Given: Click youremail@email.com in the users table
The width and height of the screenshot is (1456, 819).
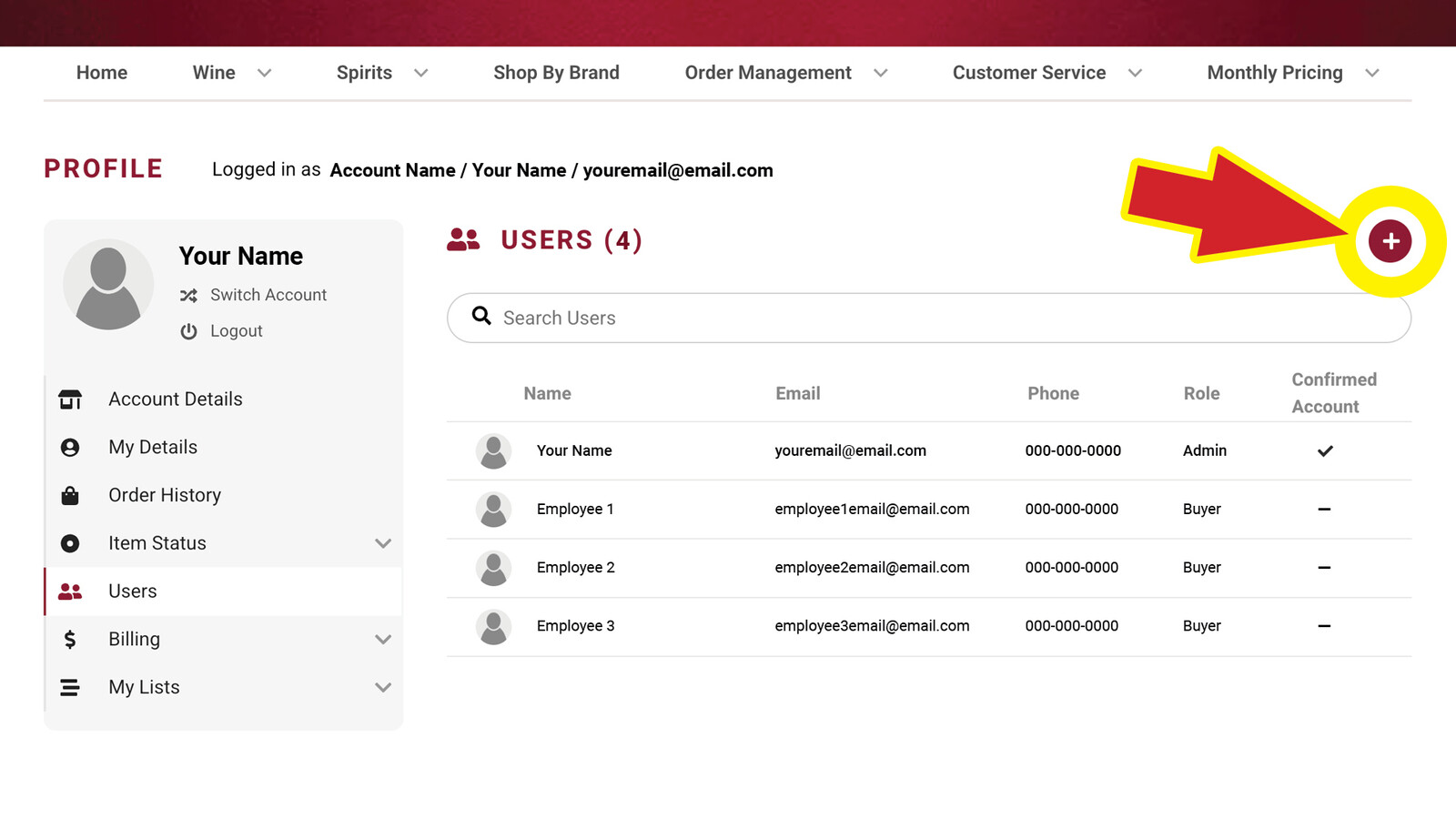Looking at the screenshot, I should [x=851, y=450].
